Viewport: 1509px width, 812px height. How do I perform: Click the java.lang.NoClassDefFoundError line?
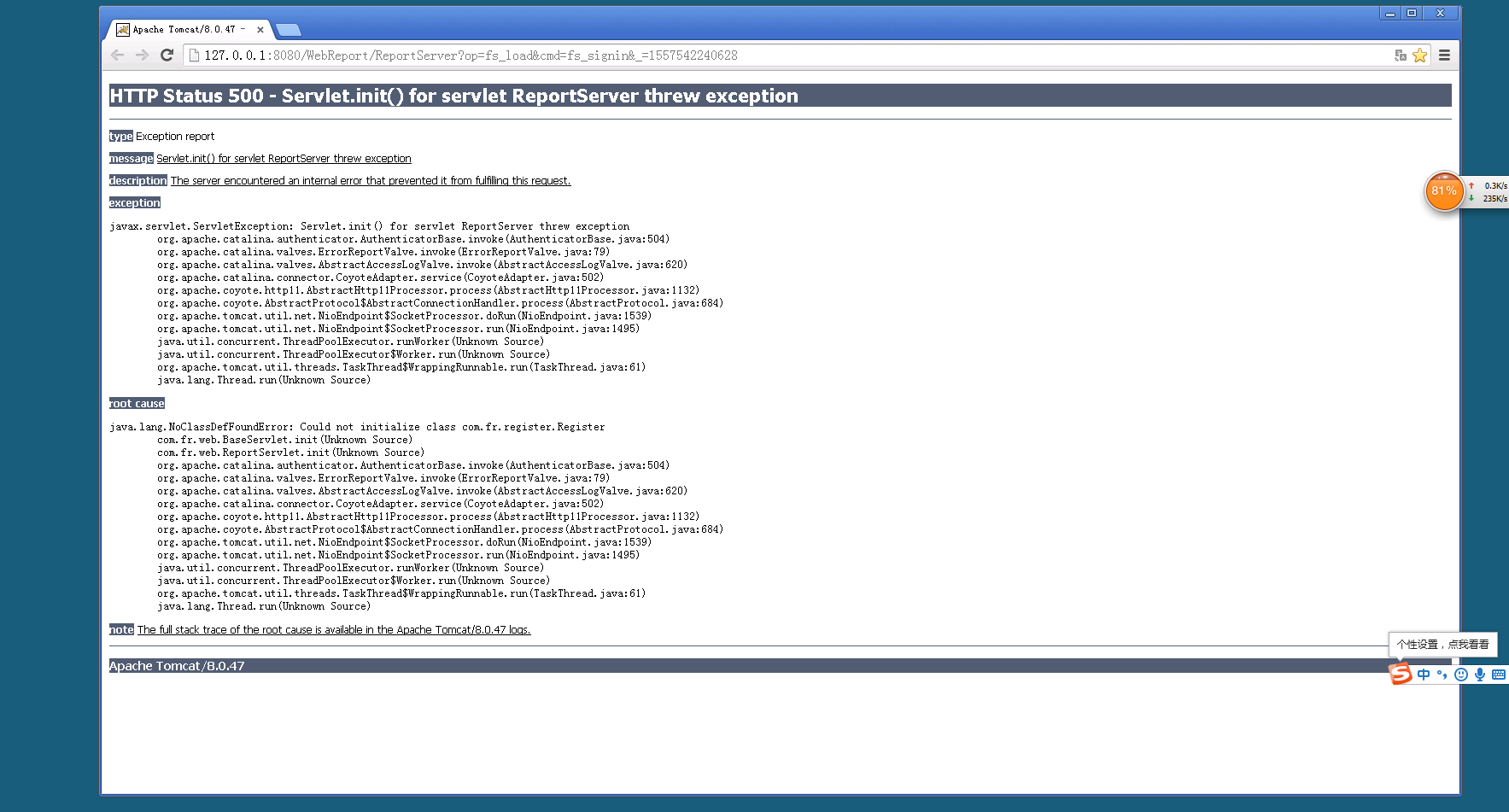(357, 427)
